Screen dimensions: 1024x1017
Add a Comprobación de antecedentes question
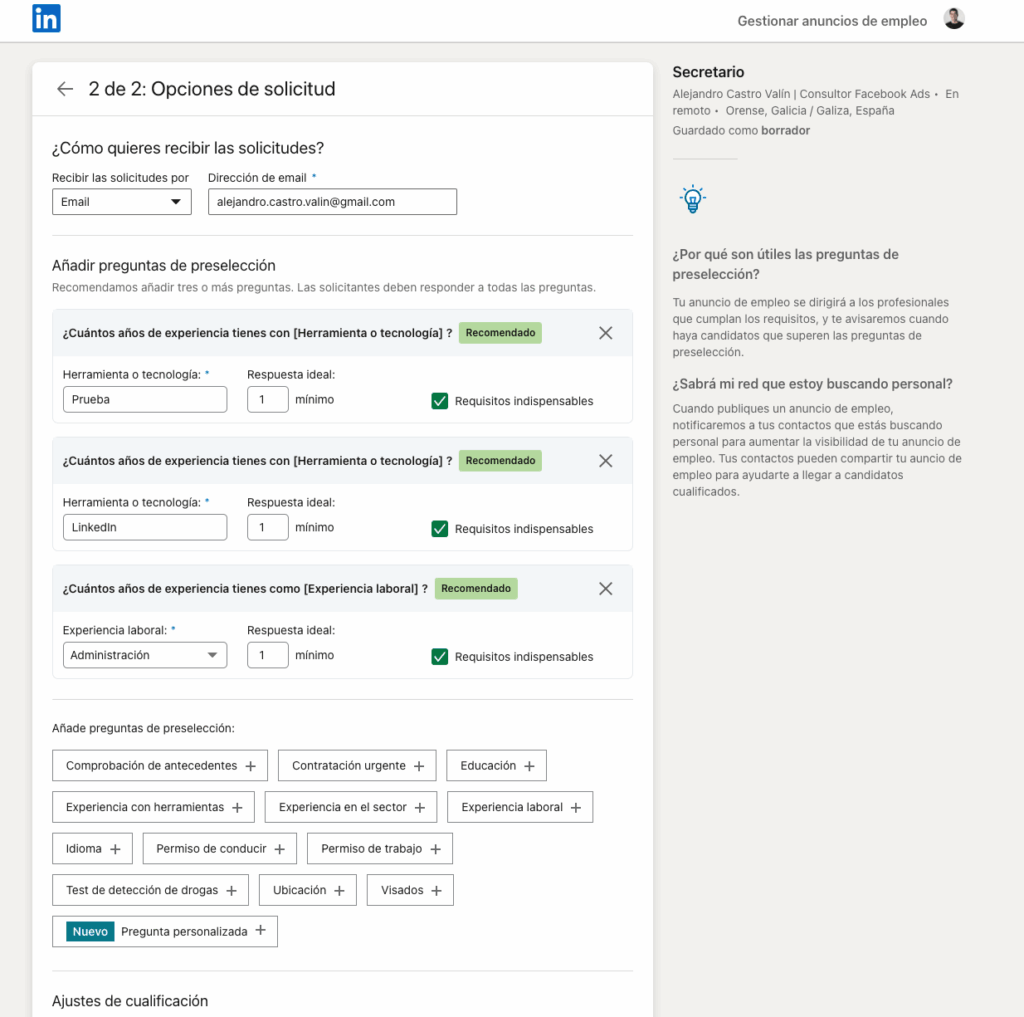coord(159,765)
